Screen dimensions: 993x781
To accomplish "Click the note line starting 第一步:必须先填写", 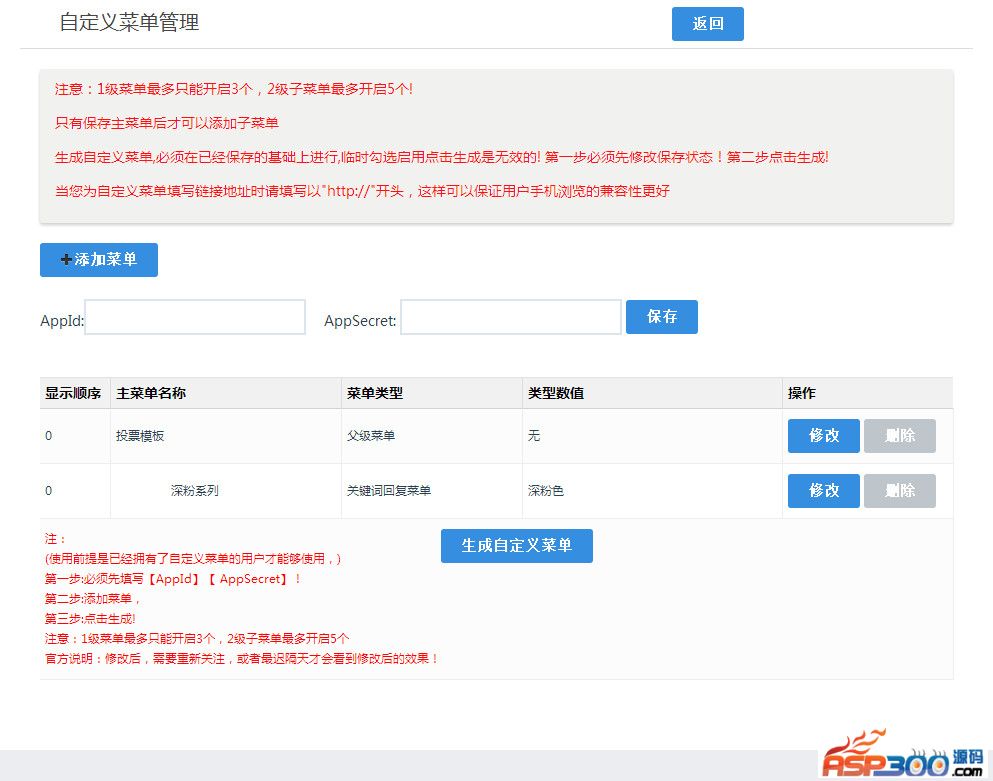I will click(x=172, y=579).
